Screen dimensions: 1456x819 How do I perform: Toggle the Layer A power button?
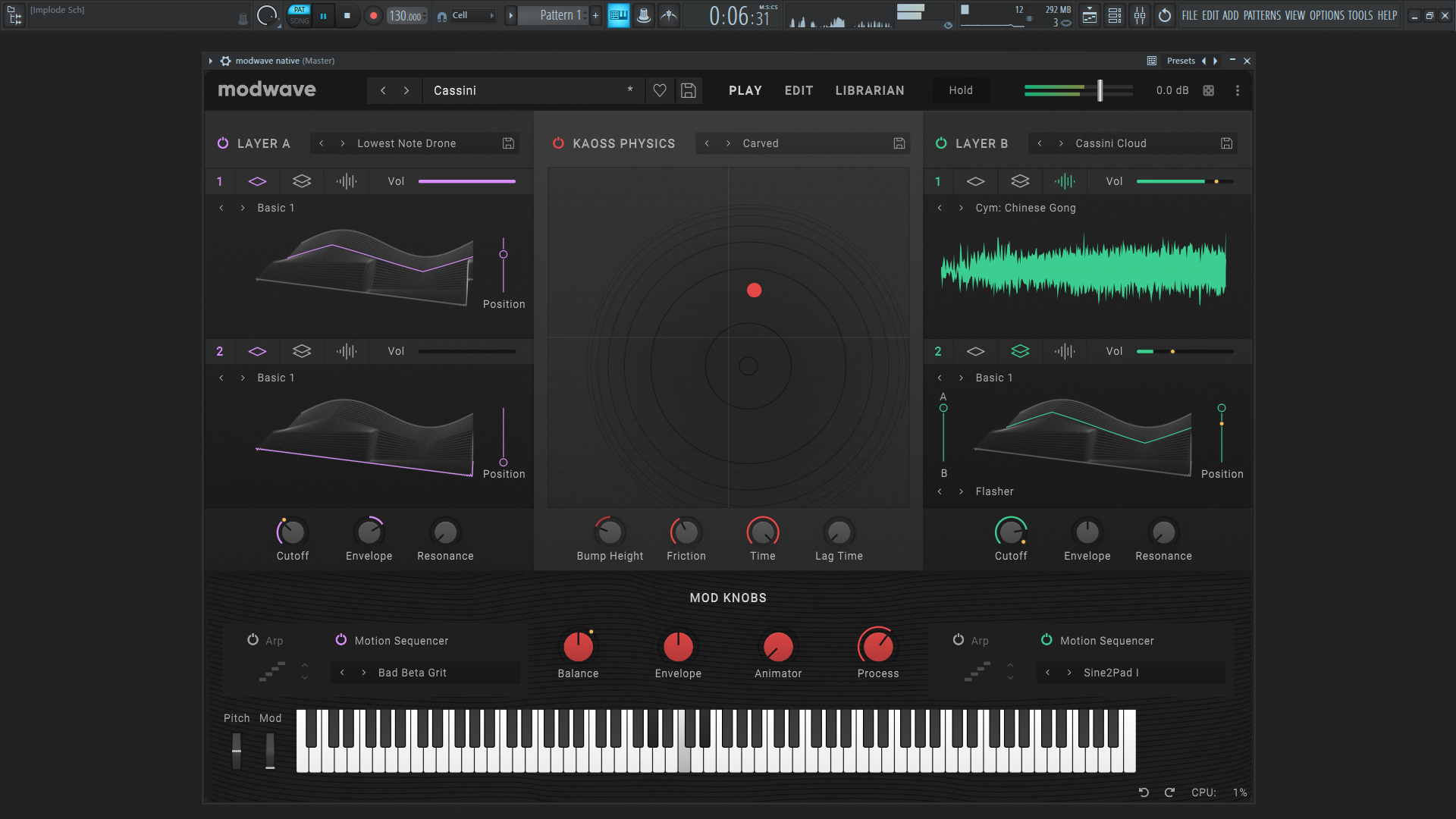coord(223,143)
